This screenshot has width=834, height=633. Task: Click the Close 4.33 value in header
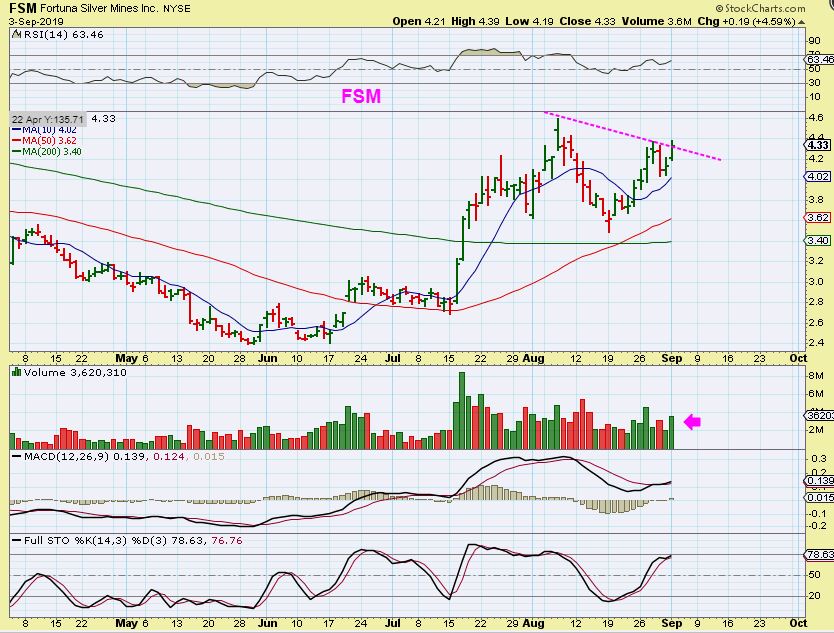(x=587, y=22)
